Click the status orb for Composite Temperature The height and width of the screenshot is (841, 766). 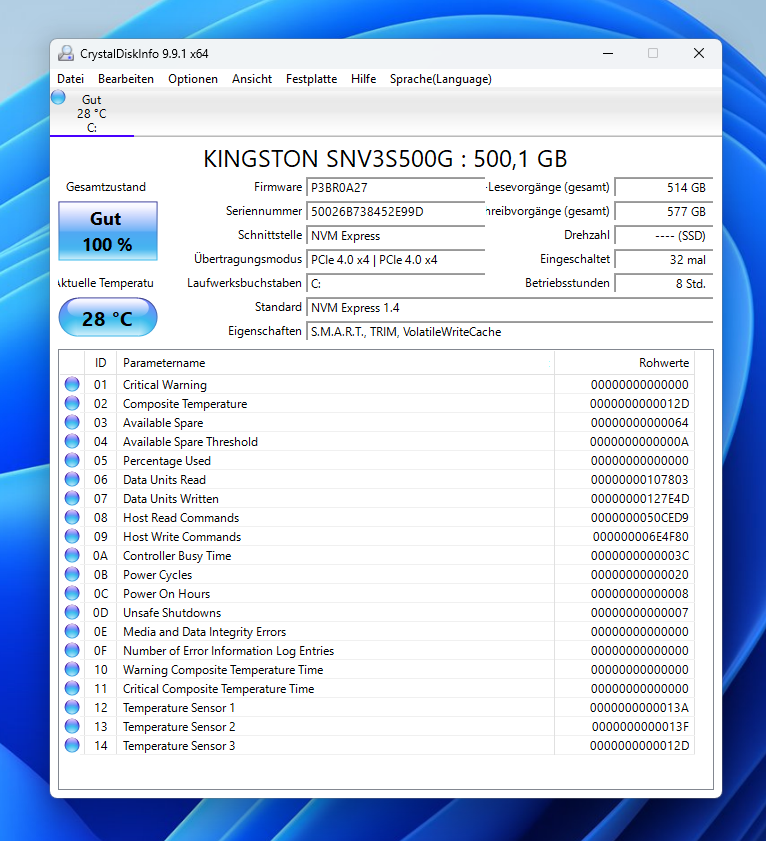point(72,403)
